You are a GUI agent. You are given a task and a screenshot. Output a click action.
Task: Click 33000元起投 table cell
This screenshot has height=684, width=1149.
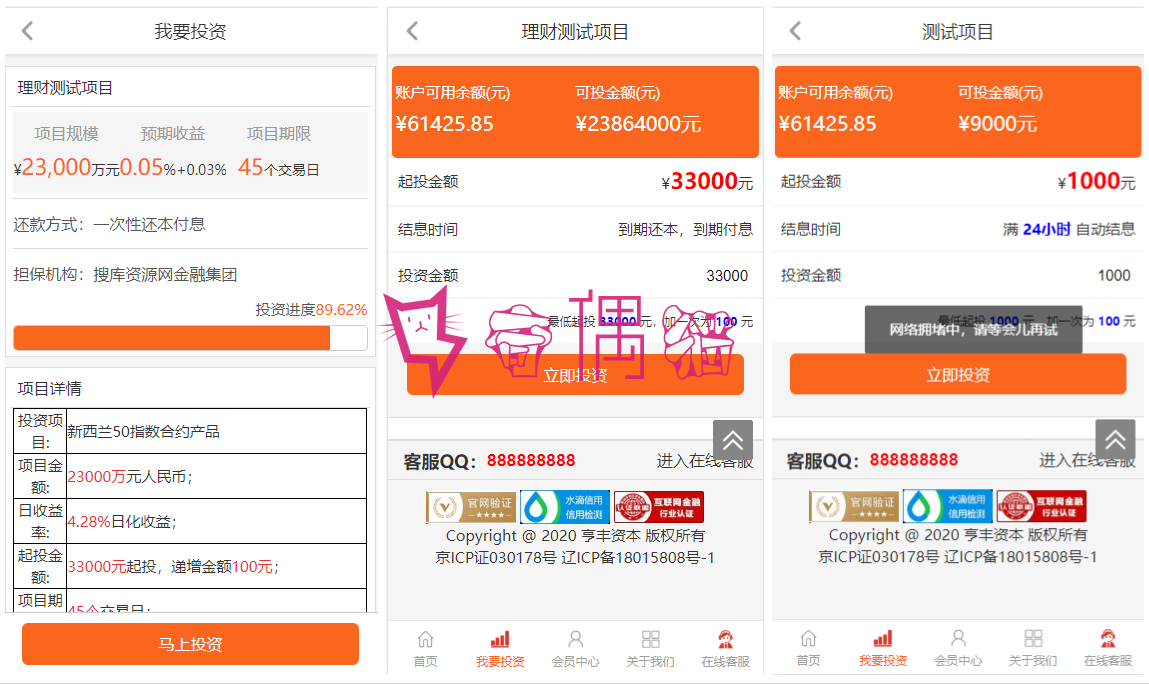[x=216, y=566]
